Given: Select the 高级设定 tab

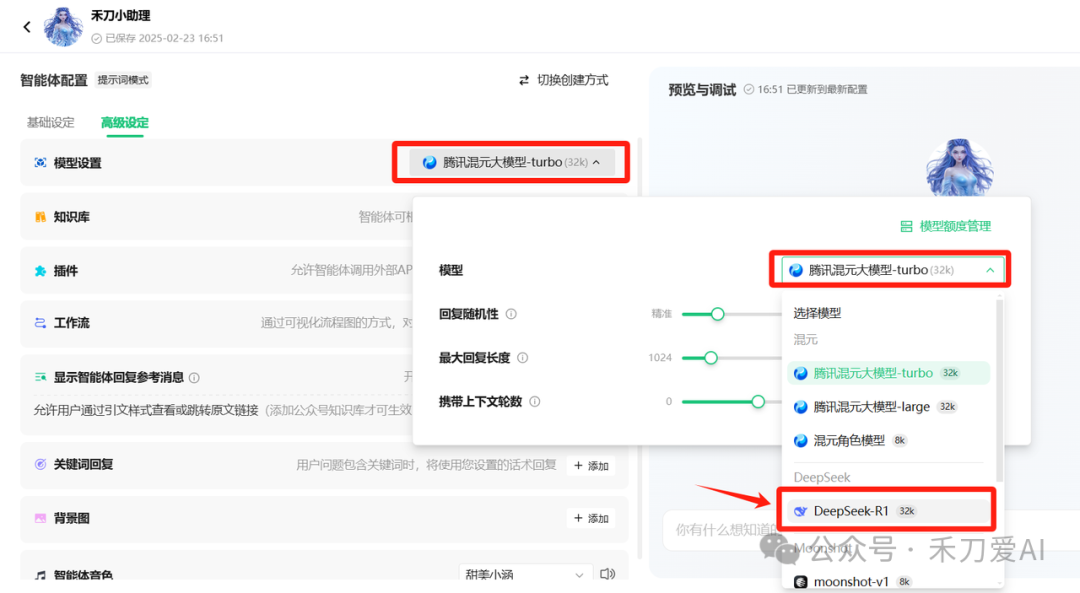Looking at the screenshot, I should (x=125, y=123).
